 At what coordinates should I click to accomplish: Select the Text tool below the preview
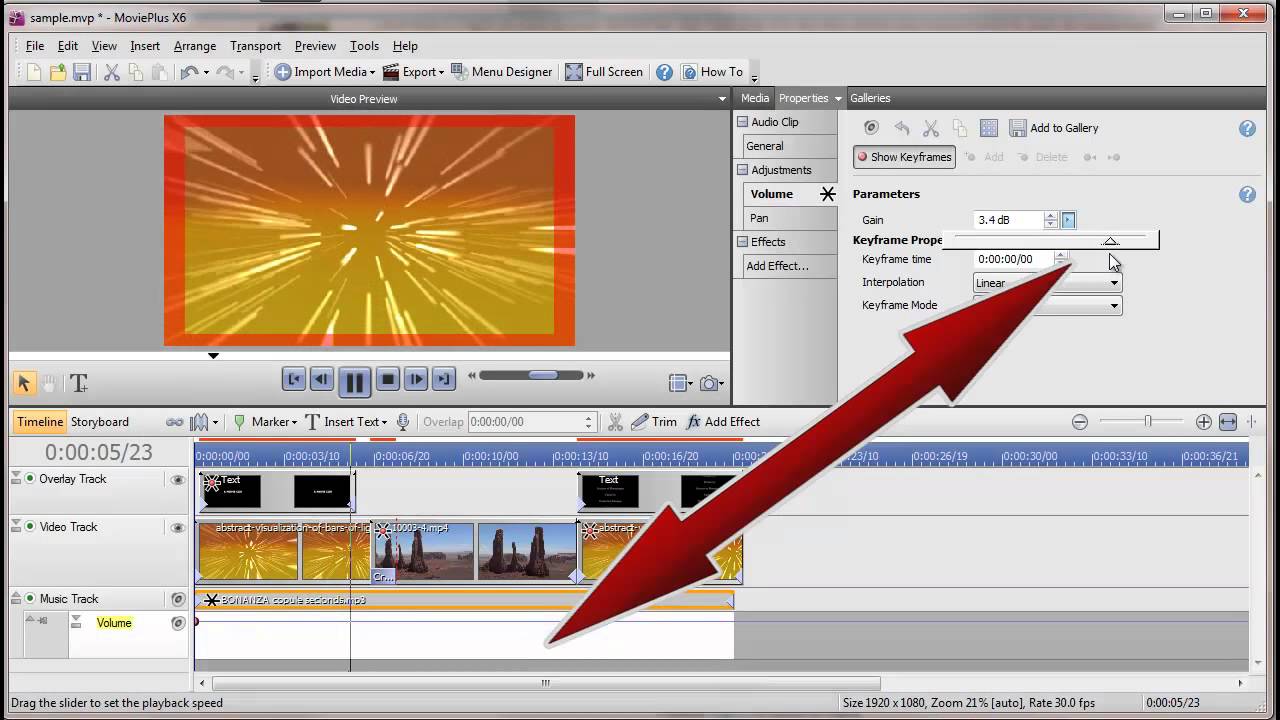coord(79,383)
